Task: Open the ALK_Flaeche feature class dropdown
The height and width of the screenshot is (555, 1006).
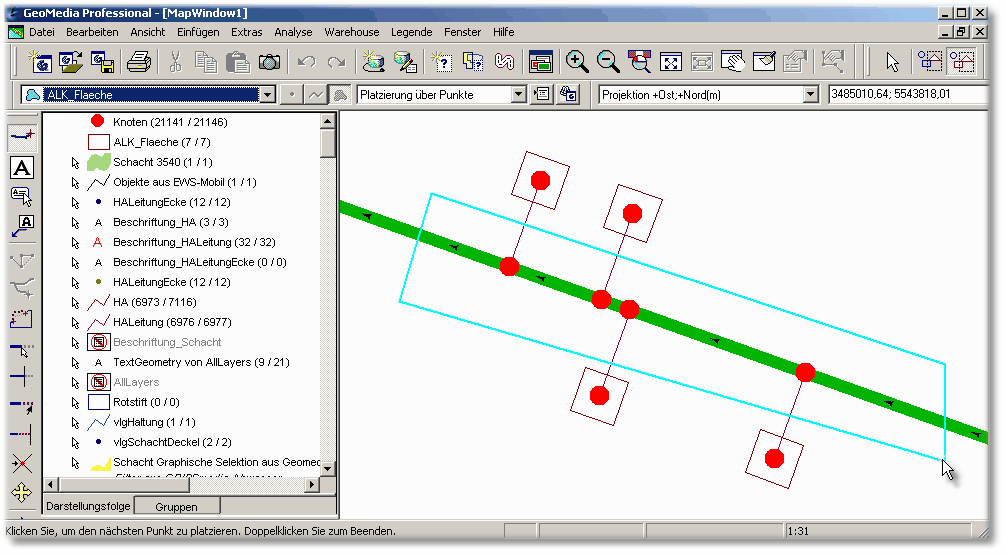Action: 267,95
